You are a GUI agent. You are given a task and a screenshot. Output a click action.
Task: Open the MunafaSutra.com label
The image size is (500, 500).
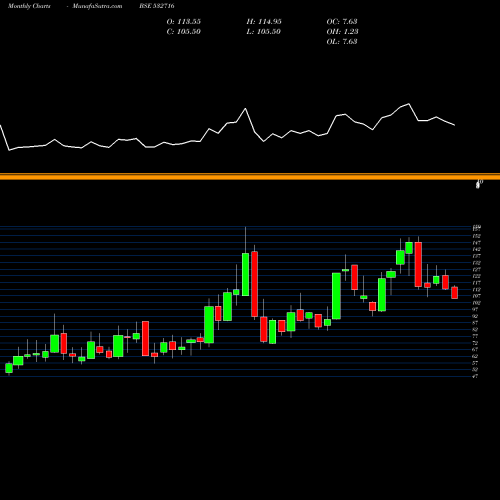point(97,6)
